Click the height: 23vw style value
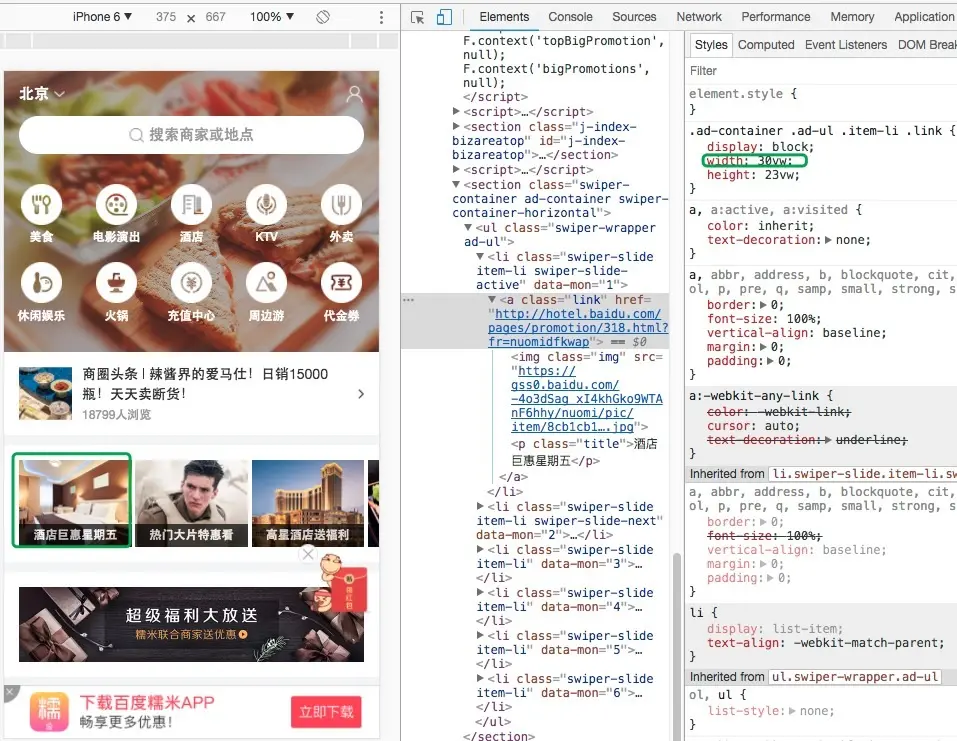957x741 pixels. click(781, 175)
